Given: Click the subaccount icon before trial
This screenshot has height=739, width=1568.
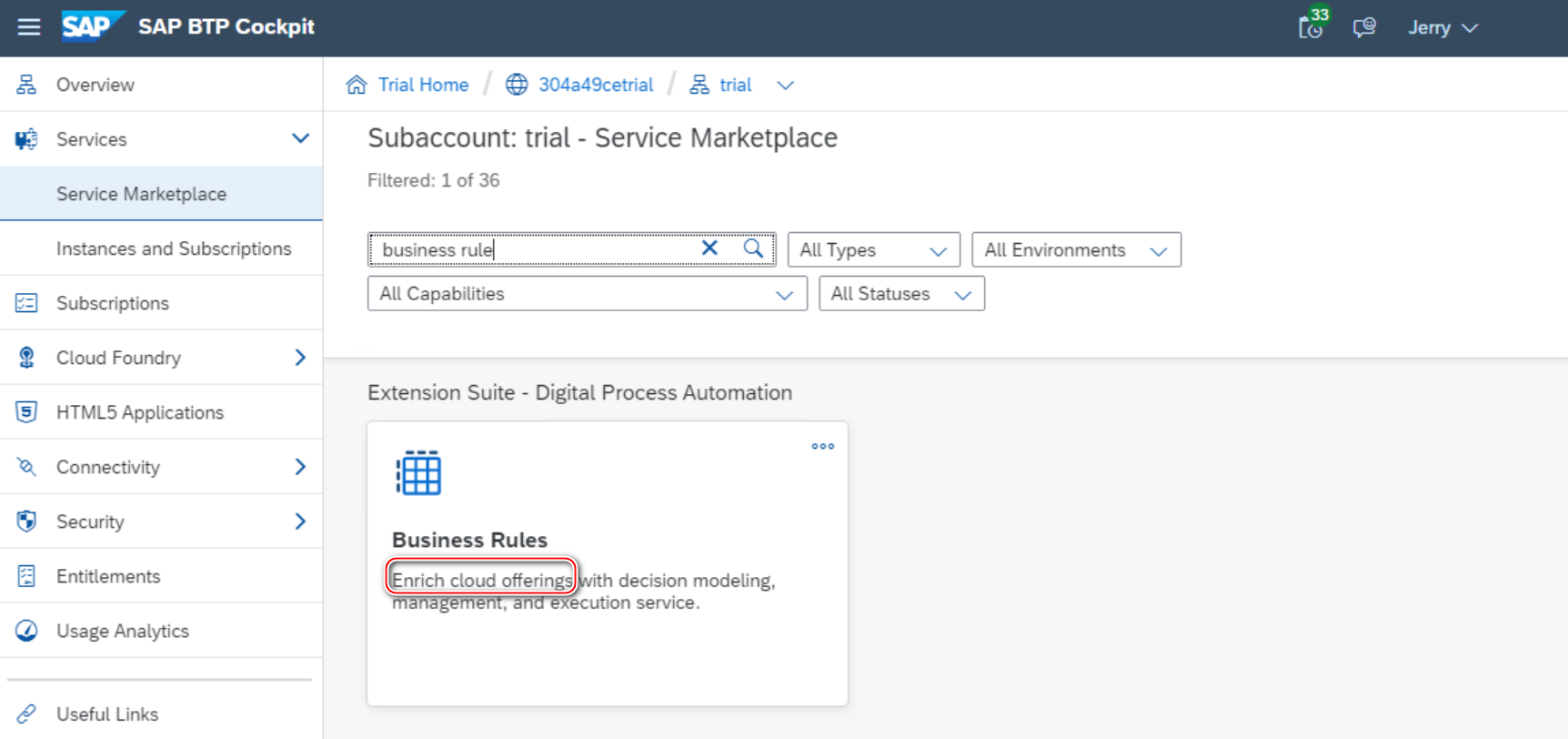Looking at the screenshot, I should [x=699, y=85].
